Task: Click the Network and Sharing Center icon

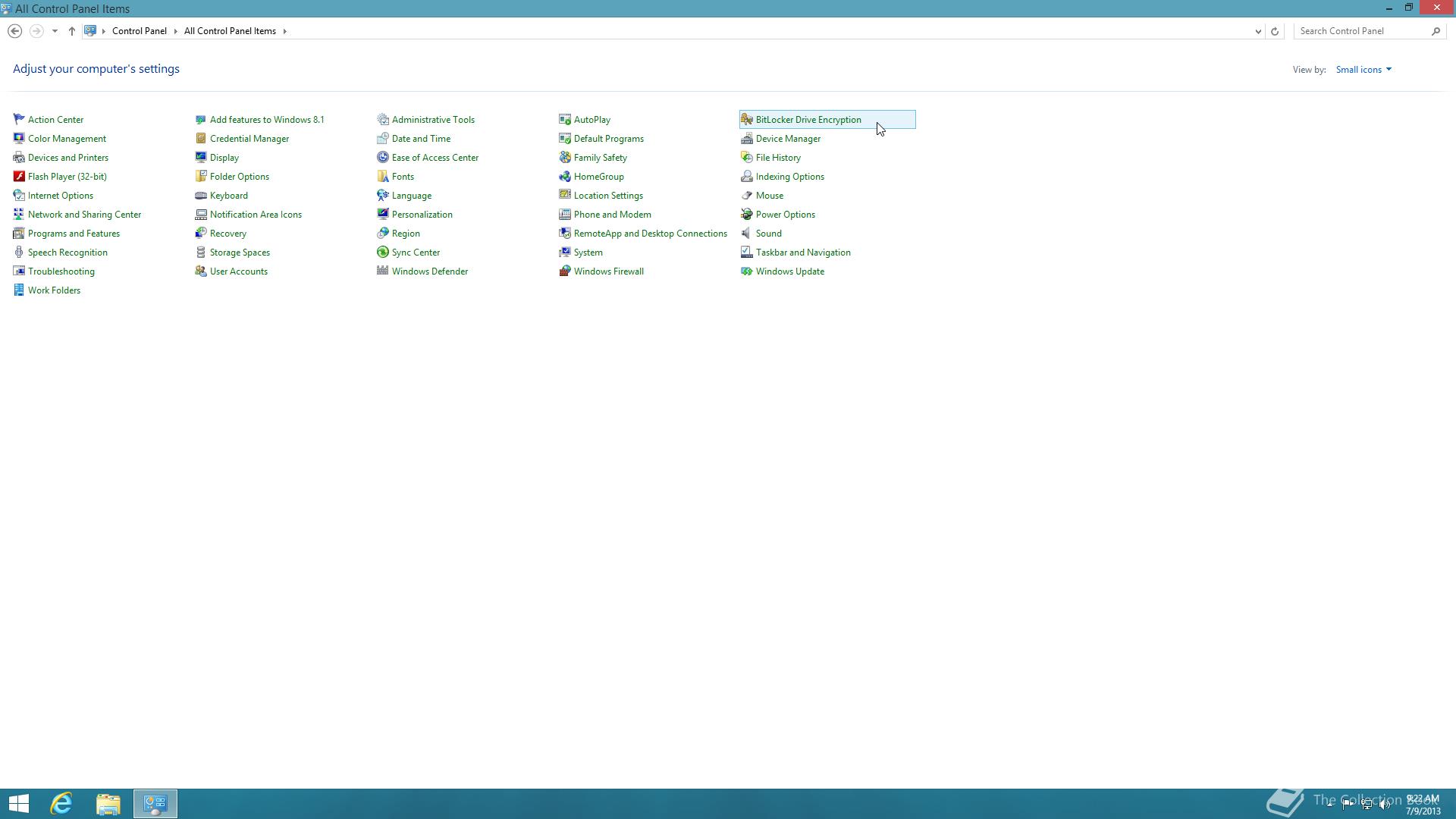Action: (19, 214)
